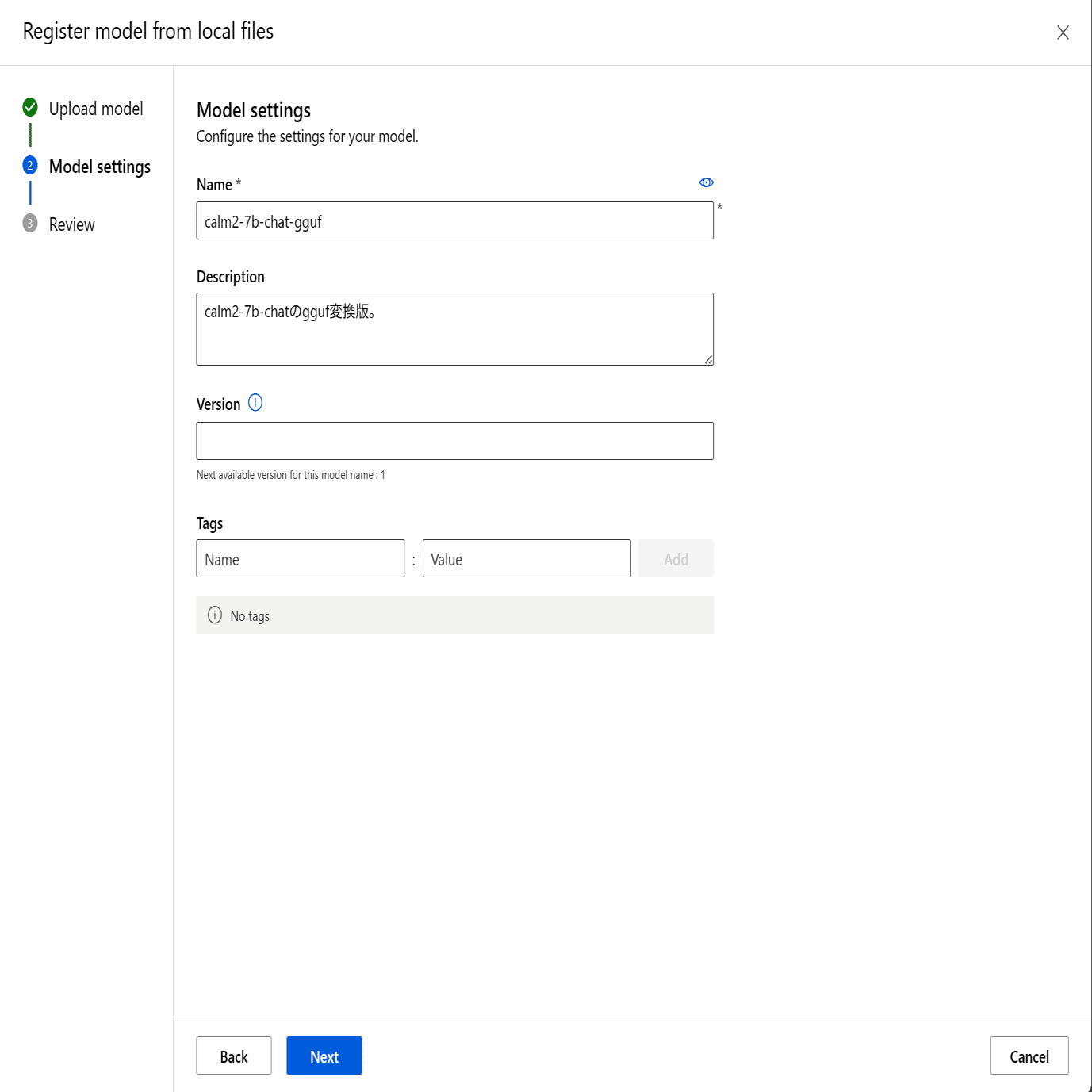
Task: Focus the empty Version input field
Action: [454, 441]
